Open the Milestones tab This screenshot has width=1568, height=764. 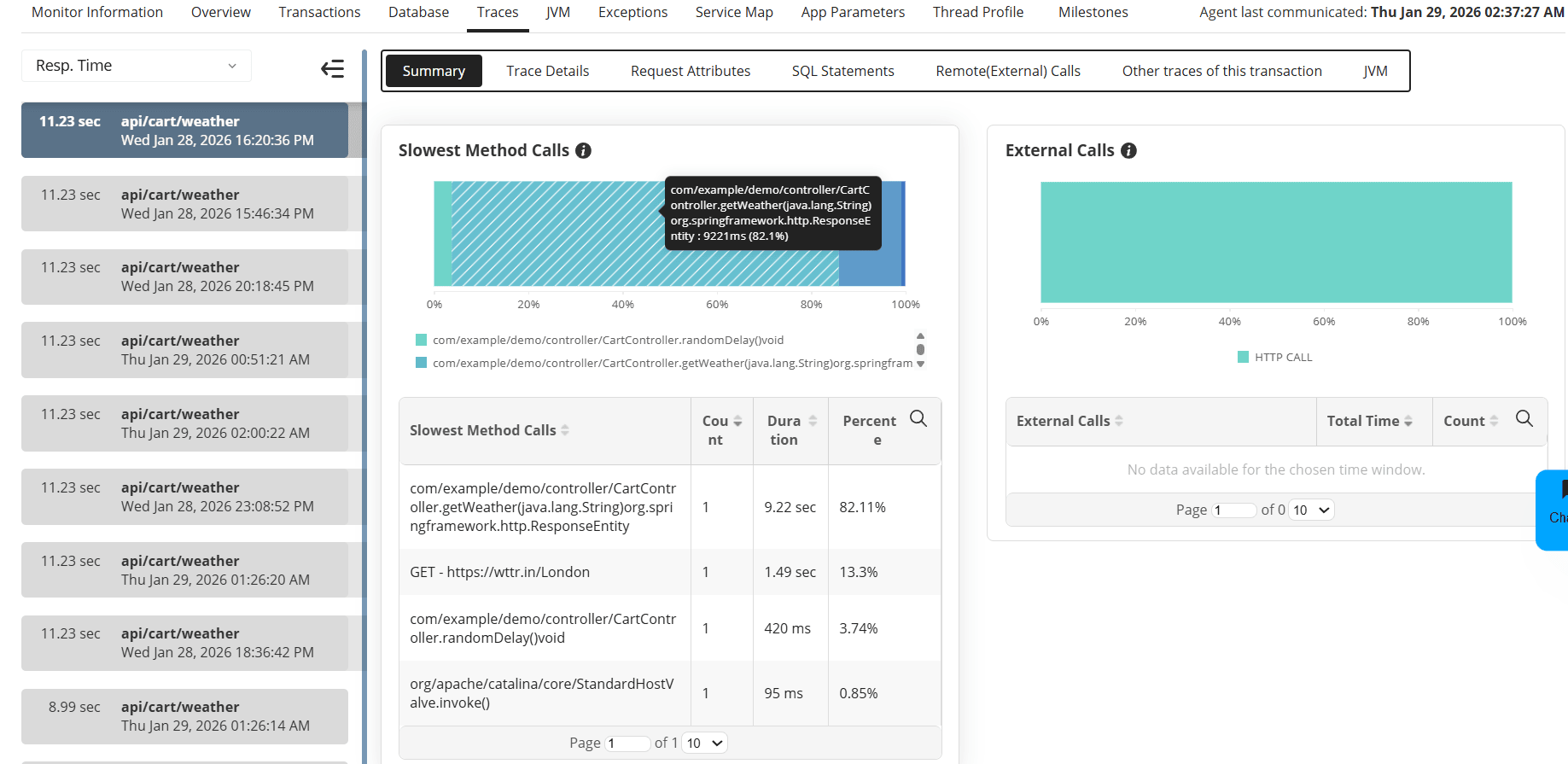tap(1093, 12)
